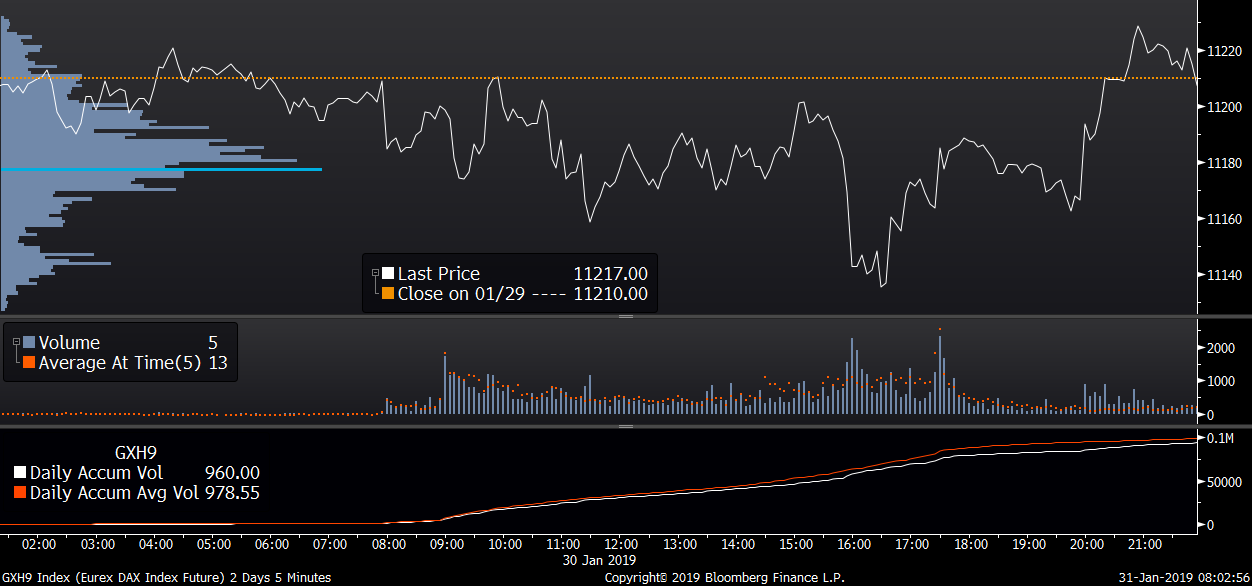This screenshot has height=586, width=1252.
Task: Click the orange dotted previous close line
Action: click(598, 77)
